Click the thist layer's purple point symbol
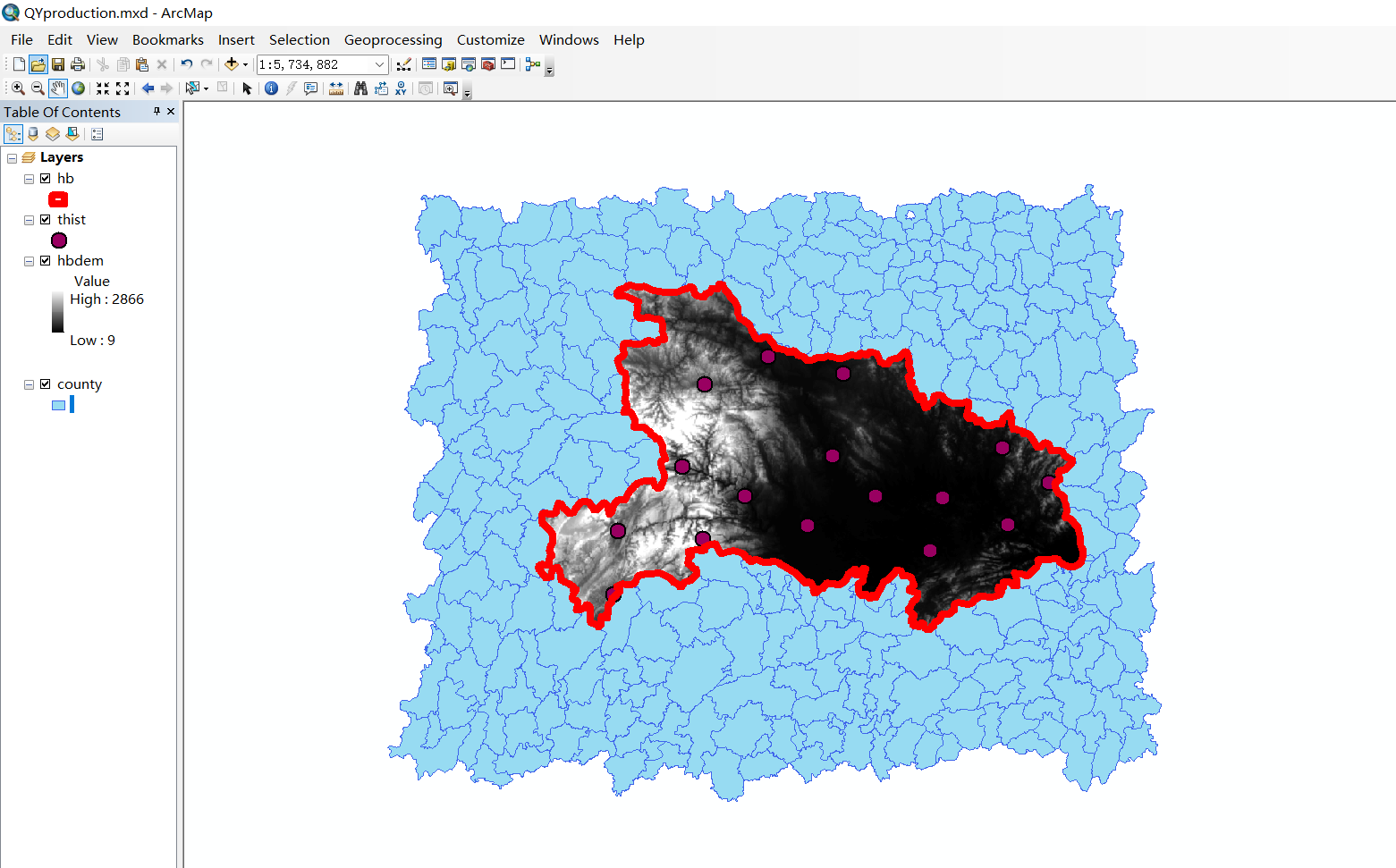The height and width of the screenshot is (868, 1396). point(58,240)
